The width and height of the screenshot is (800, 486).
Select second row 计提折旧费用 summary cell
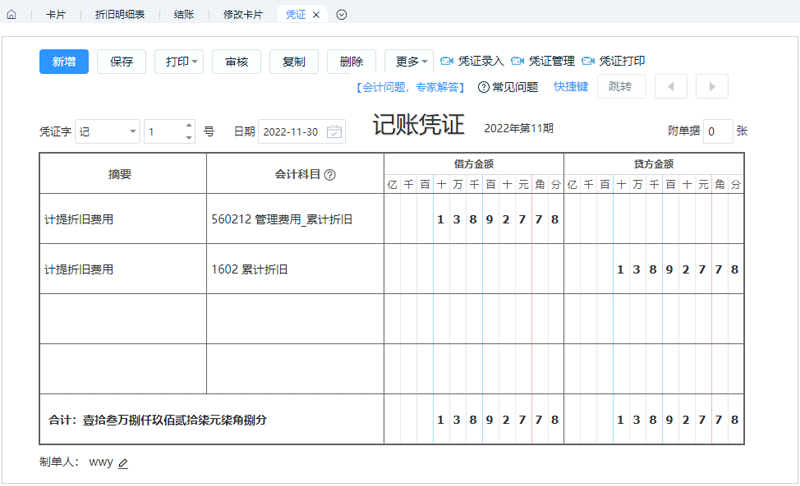(123, 269)
